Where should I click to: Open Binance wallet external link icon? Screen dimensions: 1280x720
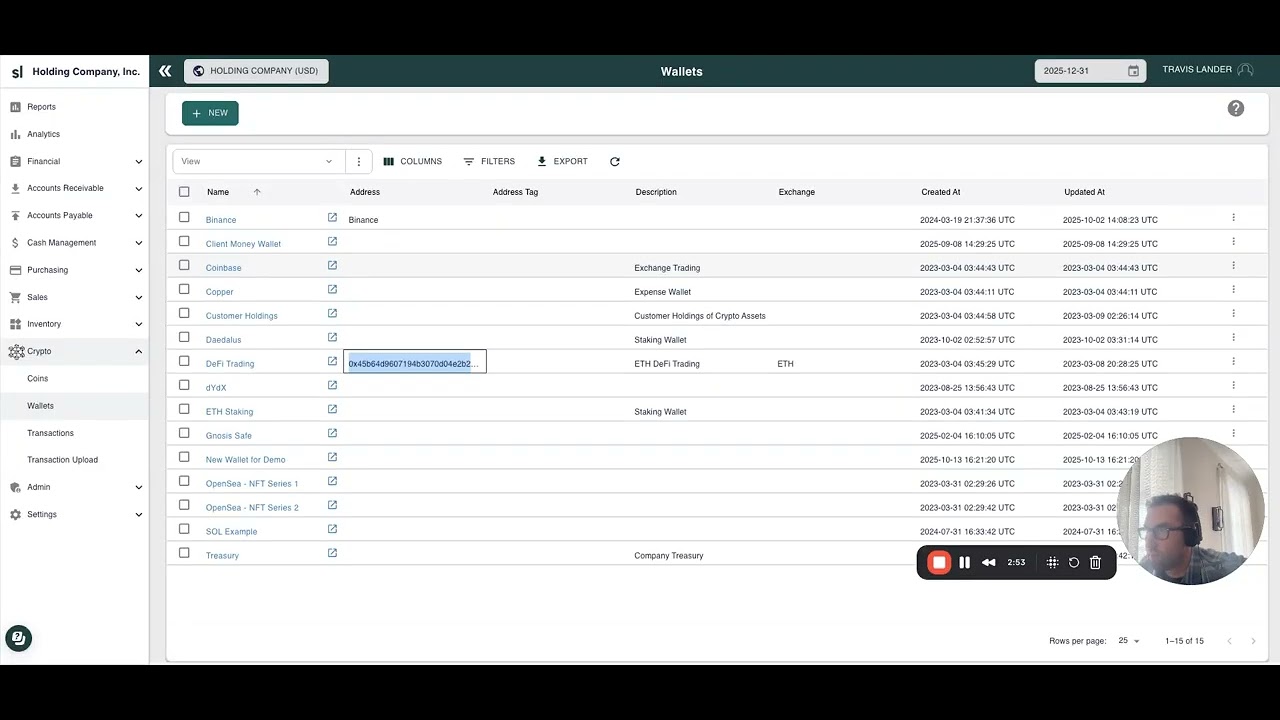click(332, 217)
